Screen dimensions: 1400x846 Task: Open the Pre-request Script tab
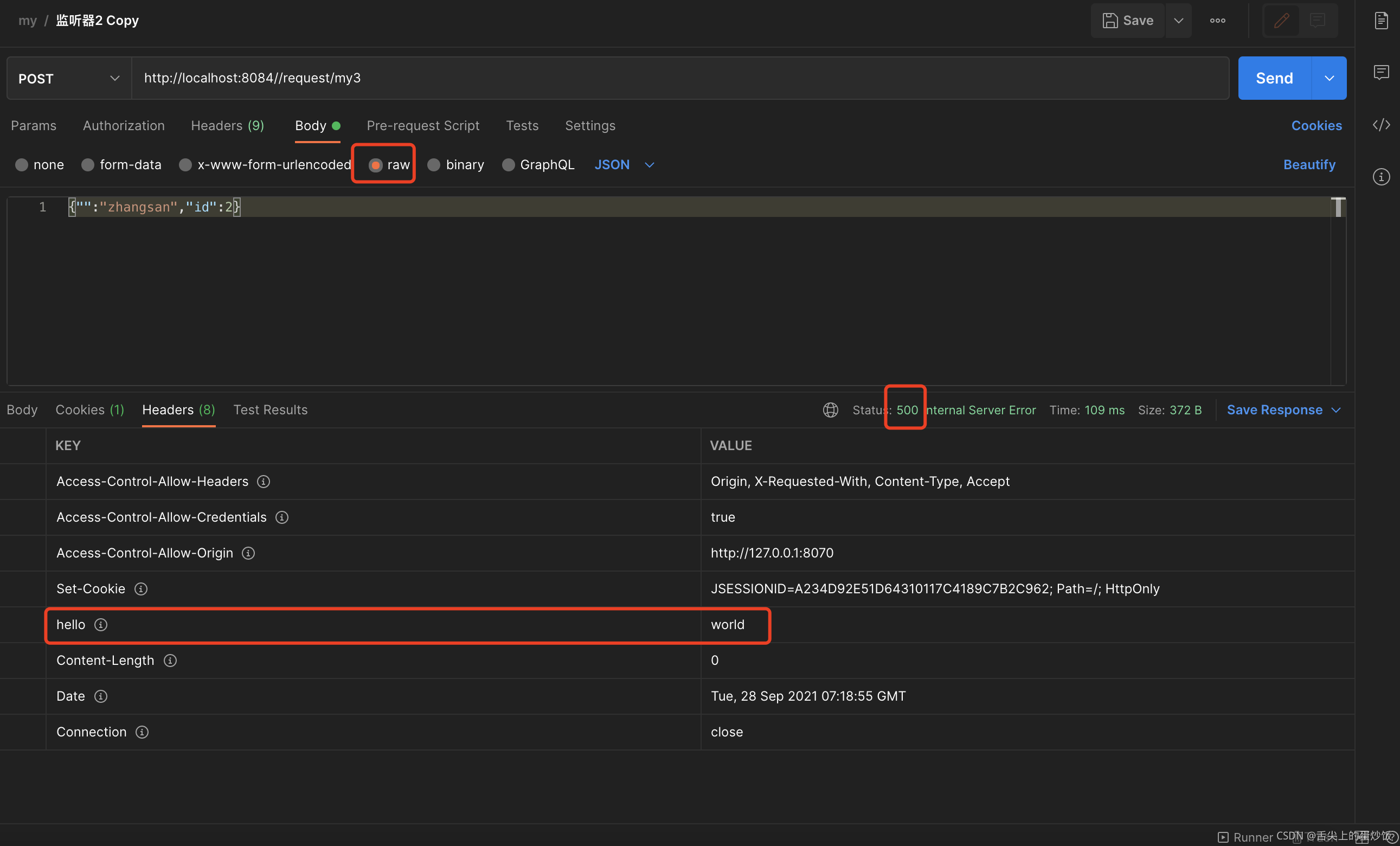(423, 126)
